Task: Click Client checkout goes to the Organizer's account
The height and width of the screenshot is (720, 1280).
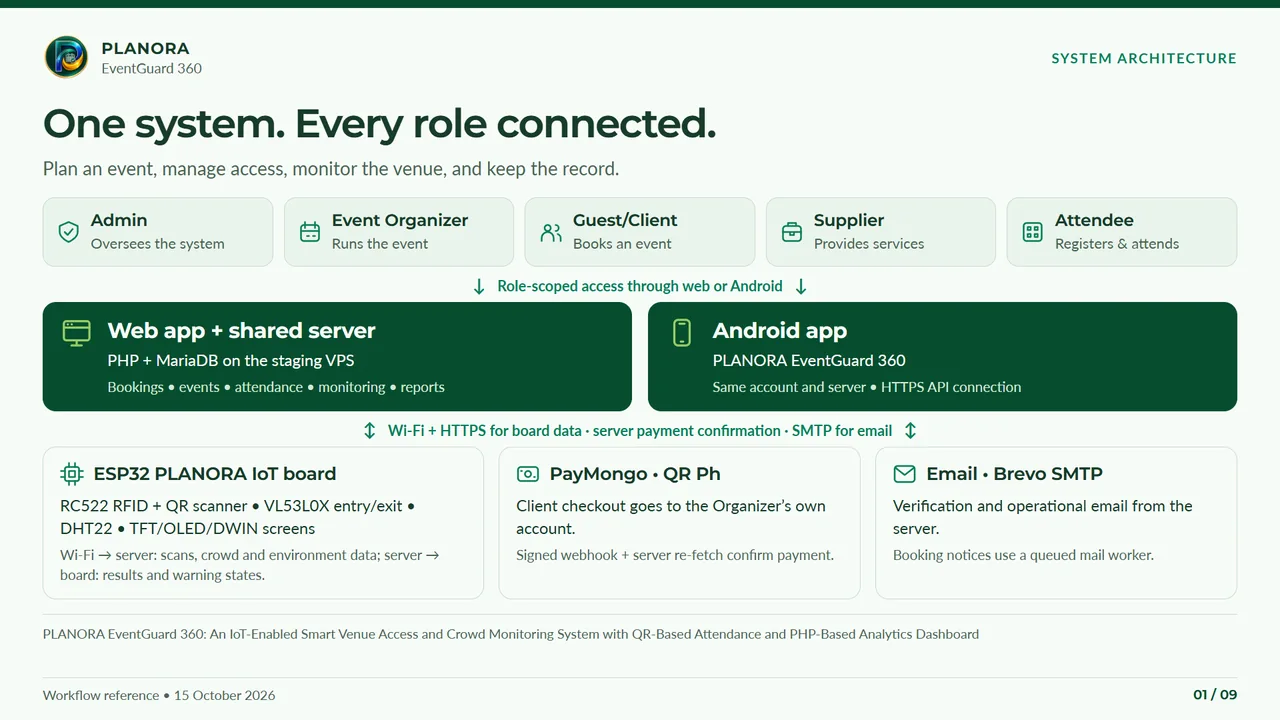Action: pos(671,517)
